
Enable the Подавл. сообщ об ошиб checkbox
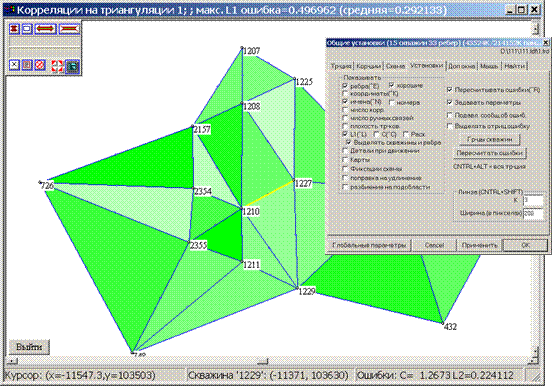coord(450,115)
